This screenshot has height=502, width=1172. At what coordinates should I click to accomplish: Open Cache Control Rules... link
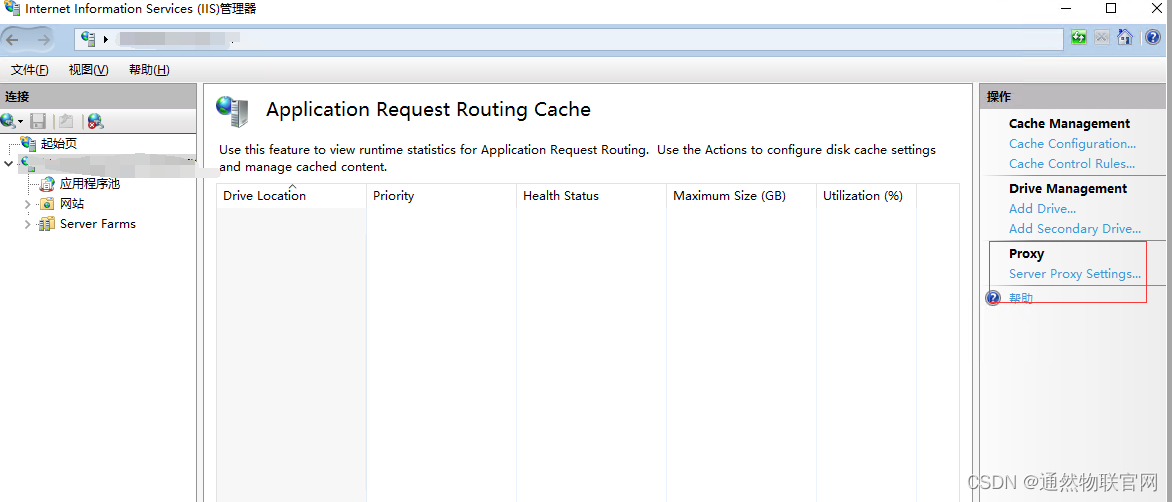click(x=1072, y=164)
